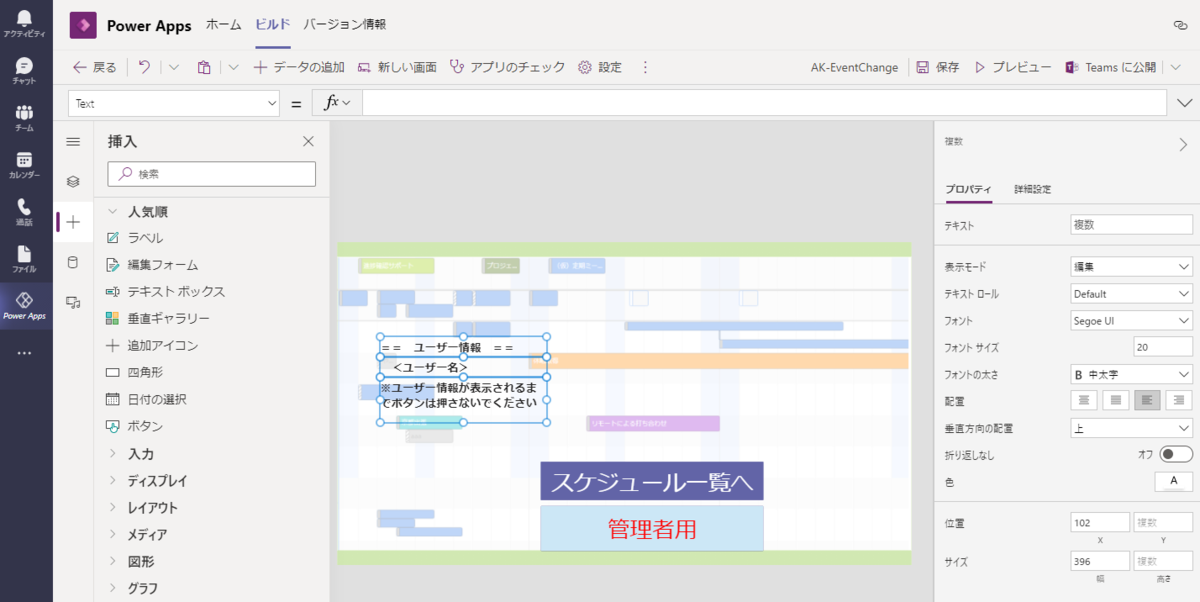Open the tree view panel icon
Viewport: 1200px width, 602px height.
[x=73, y=182]
